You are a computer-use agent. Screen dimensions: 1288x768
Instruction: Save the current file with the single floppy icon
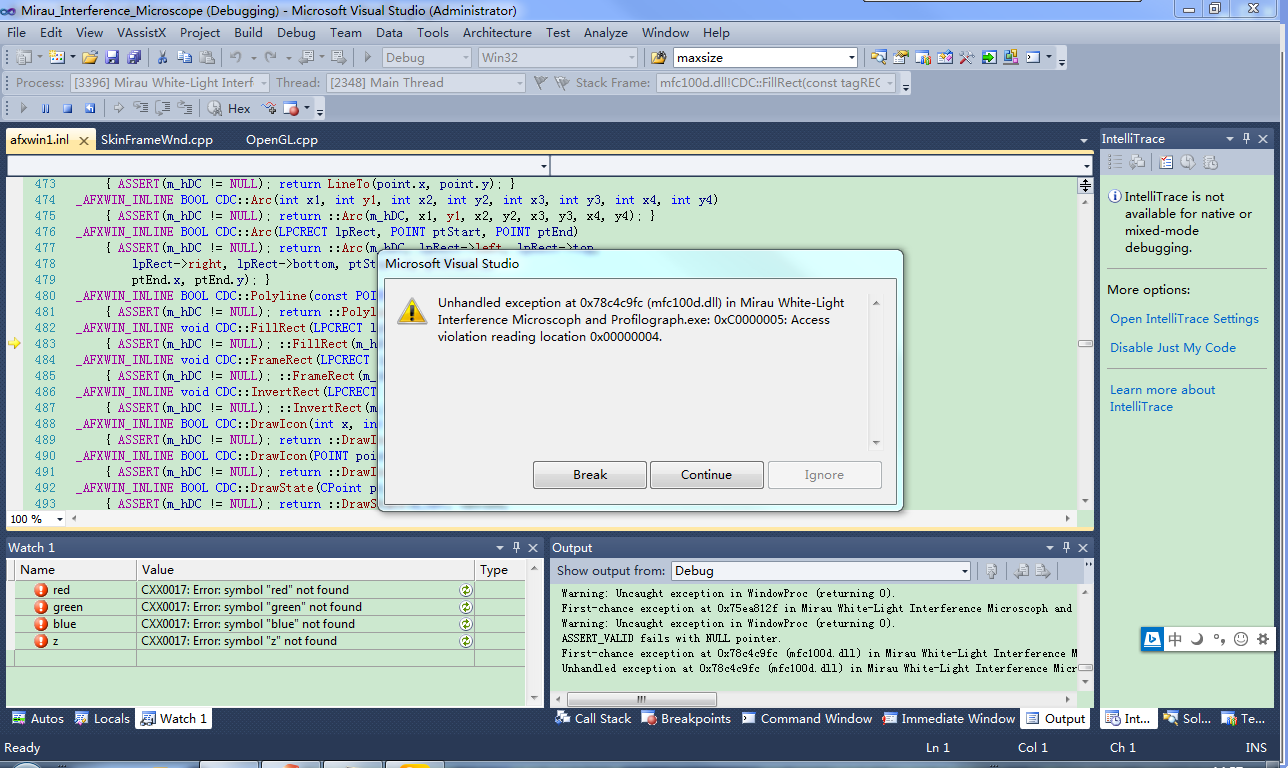pyautogui.click(x=112, y=58)
